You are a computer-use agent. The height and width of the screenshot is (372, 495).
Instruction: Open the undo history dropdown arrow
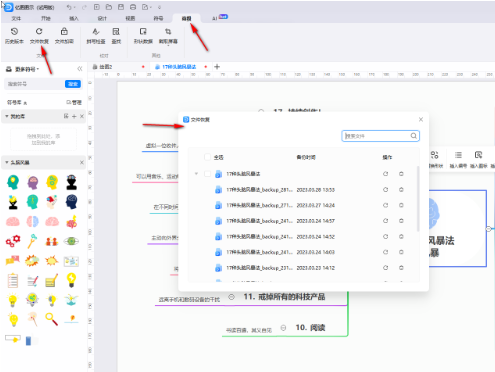click(x=75, y=7)
